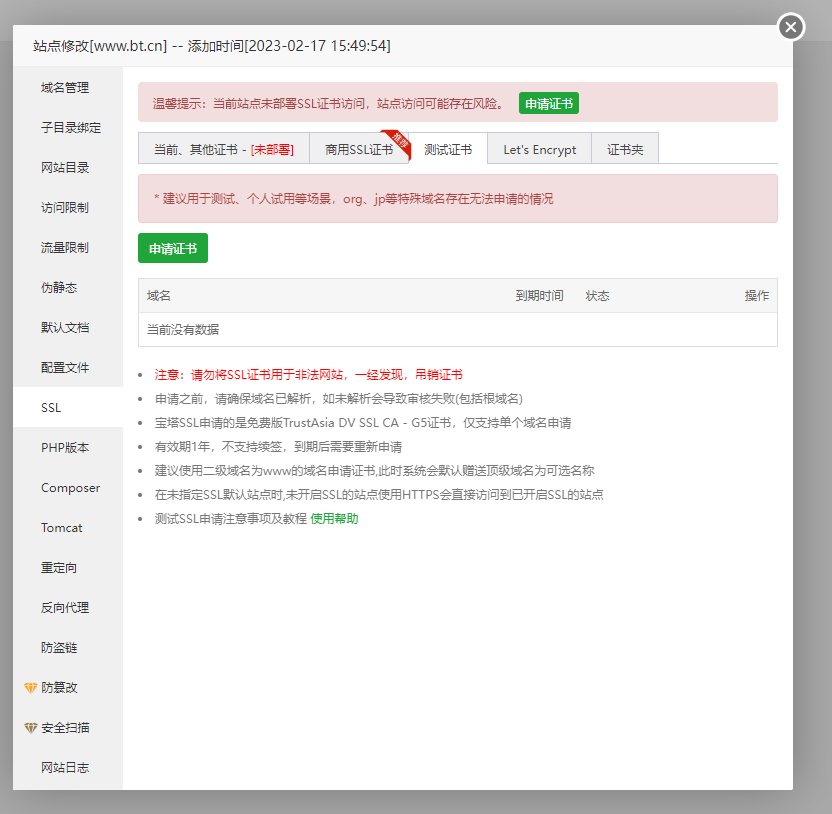Open the 证书夹 tab
The image size is (832, 814).
point(625,150)
